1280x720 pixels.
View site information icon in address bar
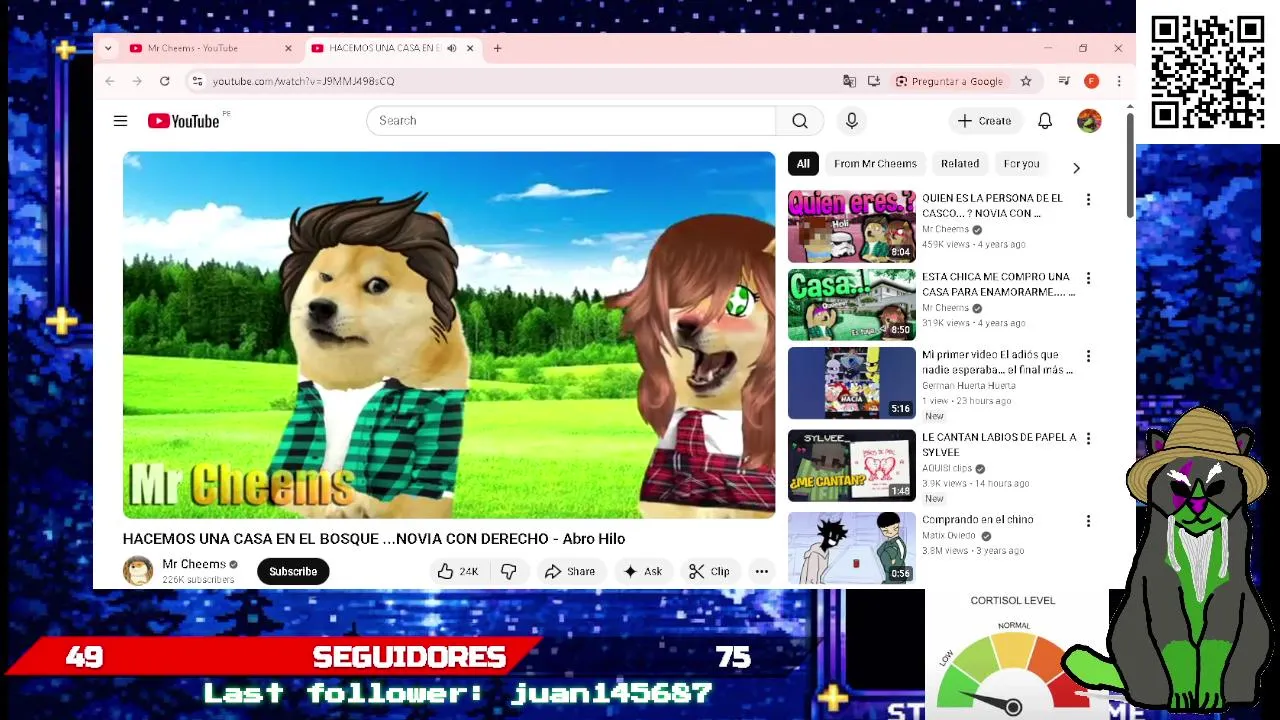pos(198,81)
